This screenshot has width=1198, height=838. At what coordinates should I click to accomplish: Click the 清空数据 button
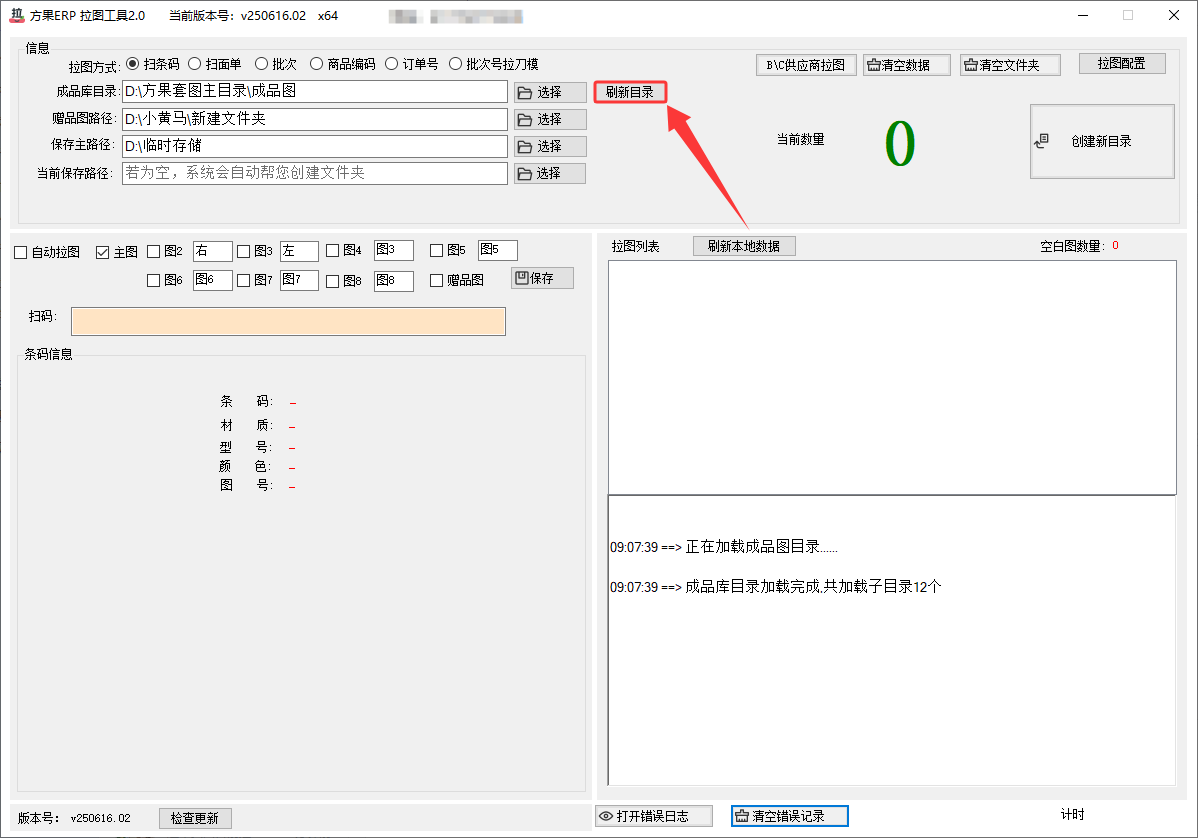point(907,65)
